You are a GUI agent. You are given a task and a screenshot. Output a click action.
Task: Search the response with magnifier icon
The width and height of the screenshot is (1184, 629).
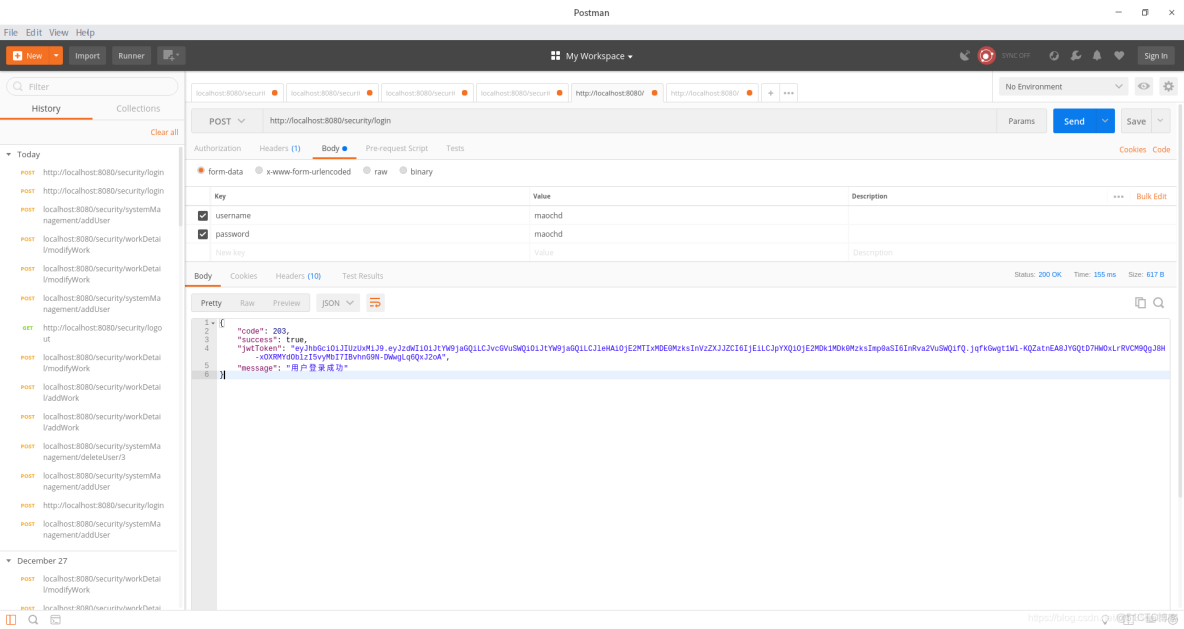(x=1158, y=302)
